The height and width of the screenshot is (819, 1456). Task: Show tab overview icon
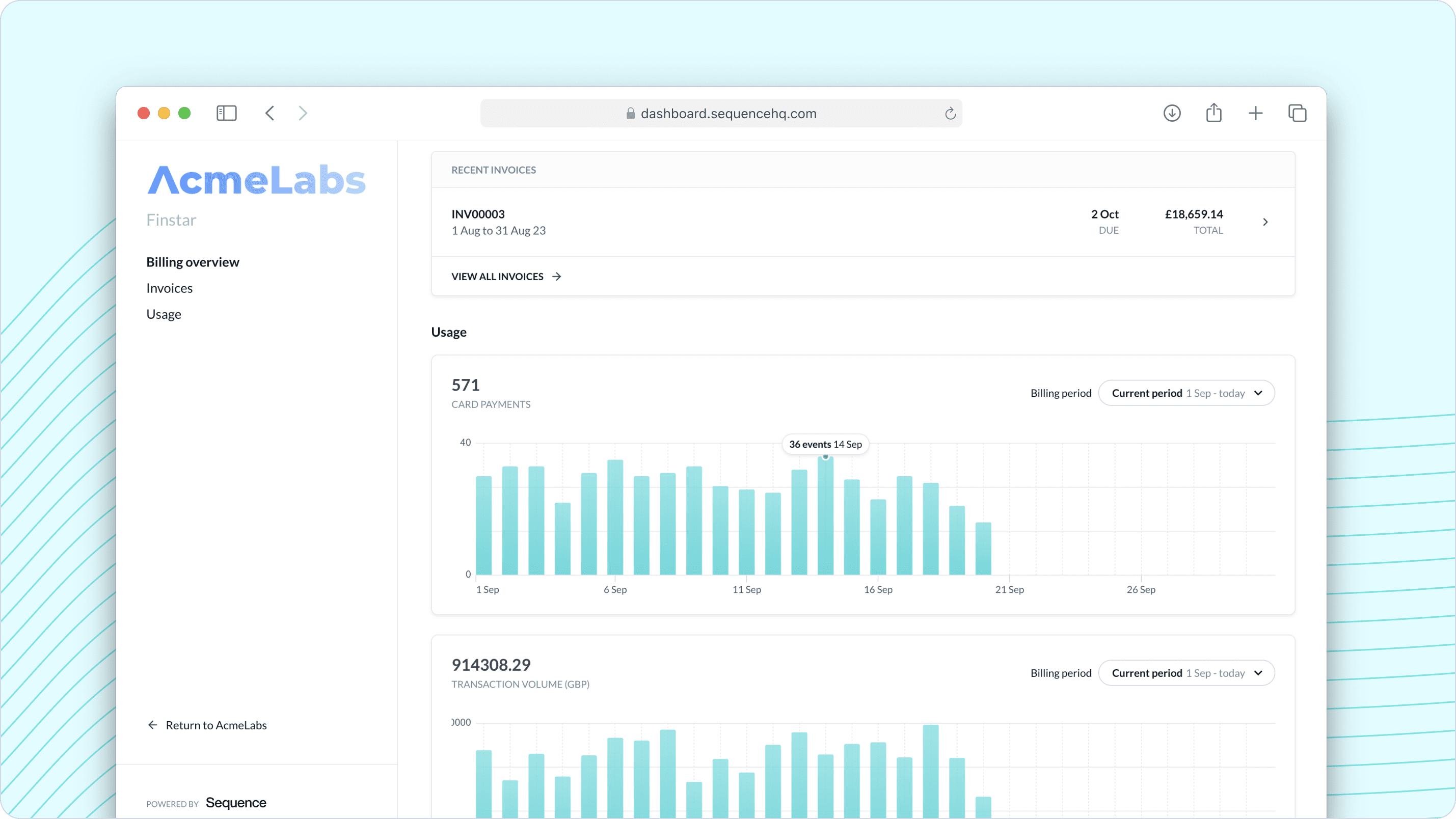pyautogui.click(x=1297, y=113)
